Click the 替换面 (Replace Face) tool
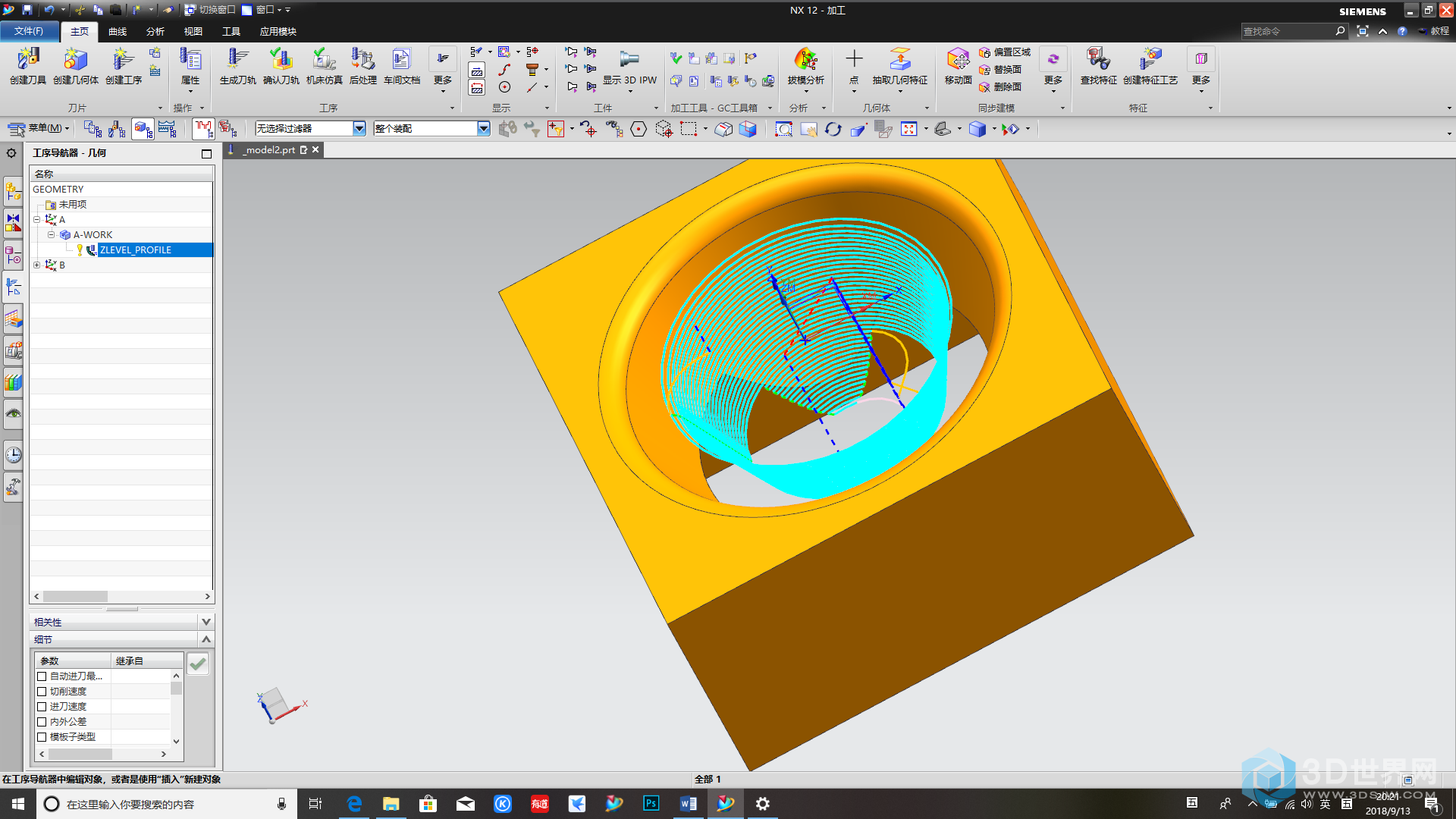 [1000, 70]
